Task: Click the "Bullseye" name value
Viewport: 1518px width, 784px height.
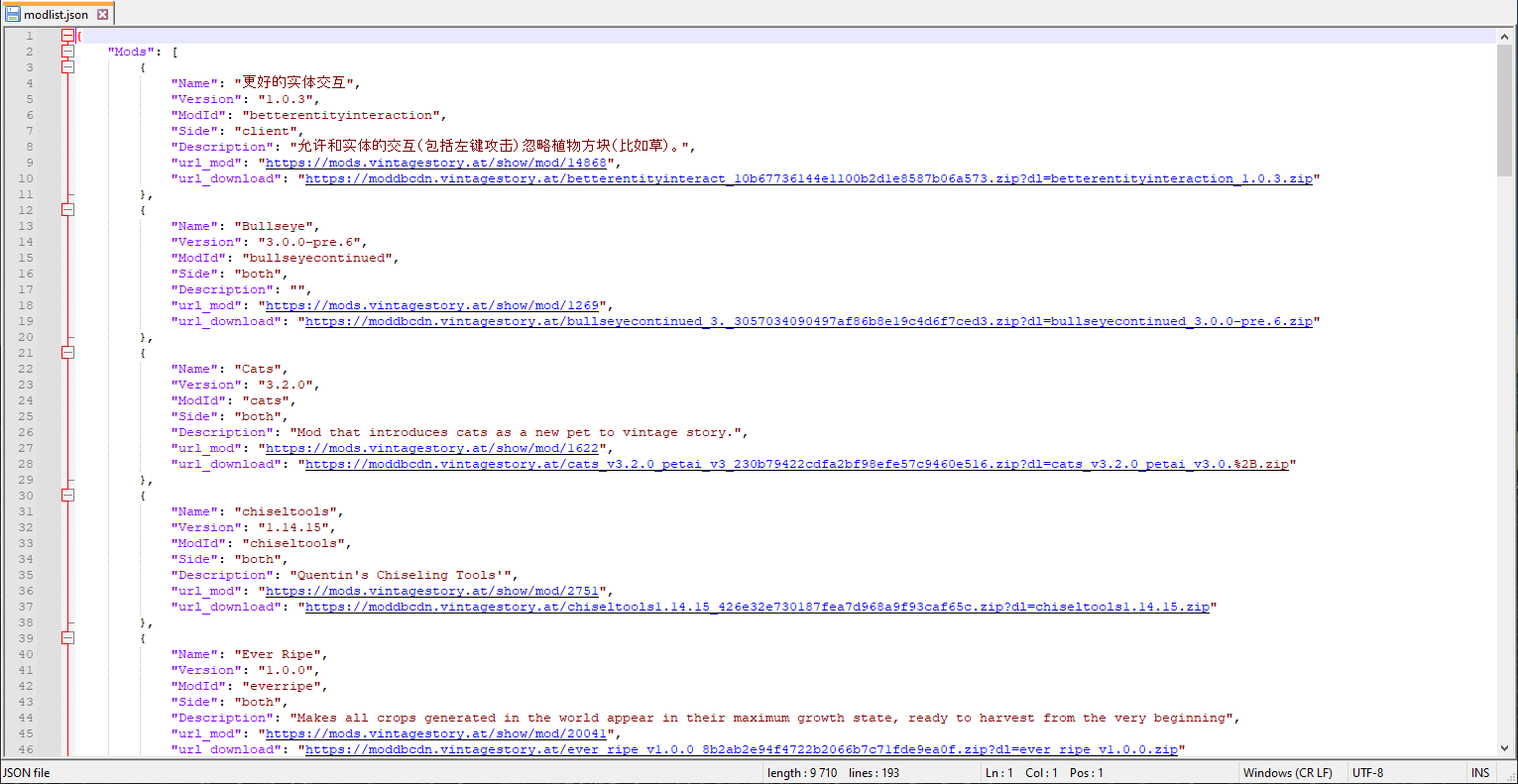Action: [274, 226]
